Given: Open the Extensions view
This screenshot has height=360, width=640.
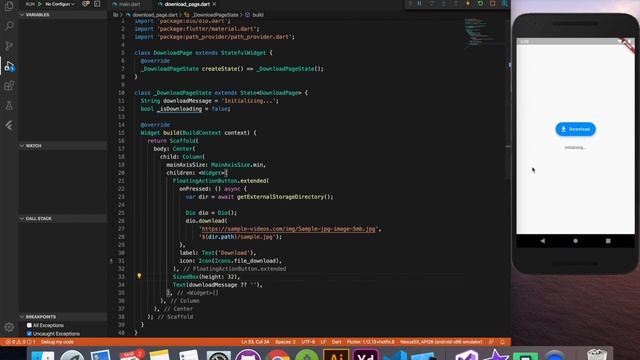Looking at the screenshot, I should click(9, 85).
